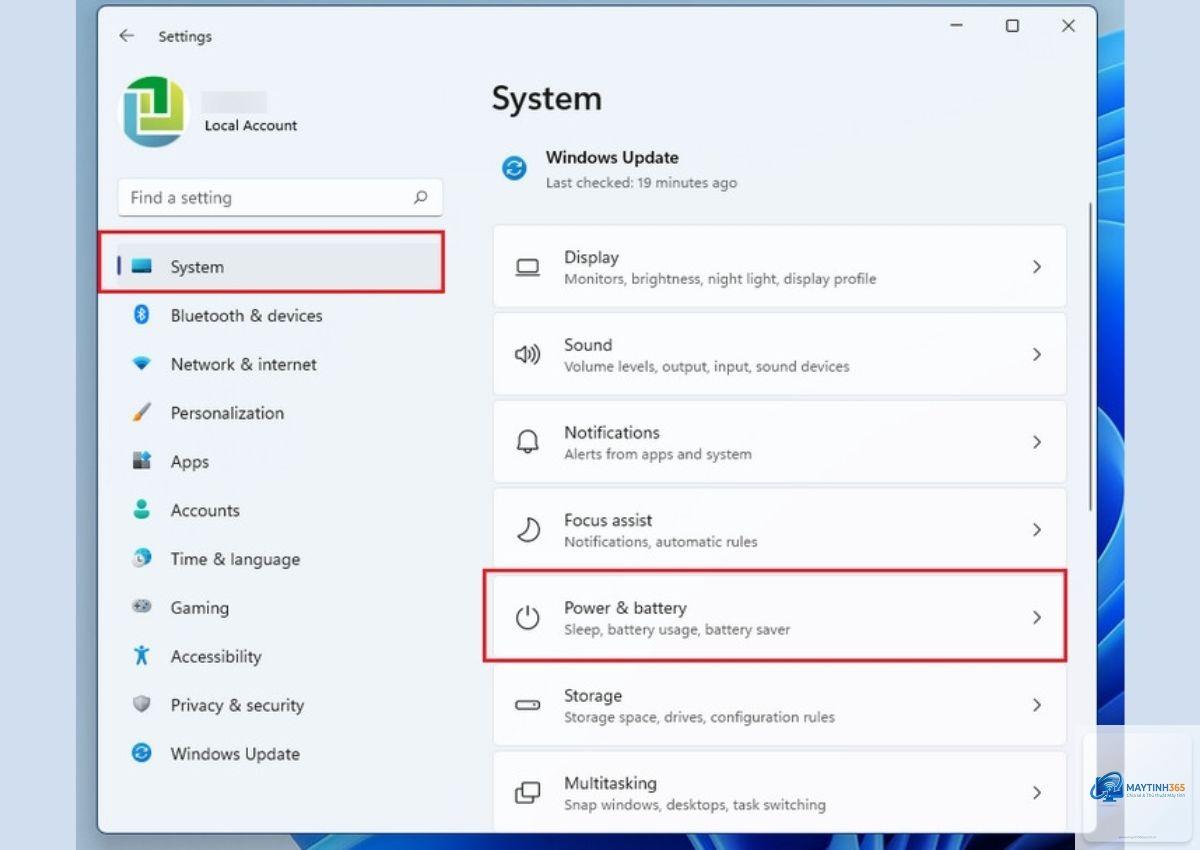Click the Gaming controller icon

coord(141,607)
